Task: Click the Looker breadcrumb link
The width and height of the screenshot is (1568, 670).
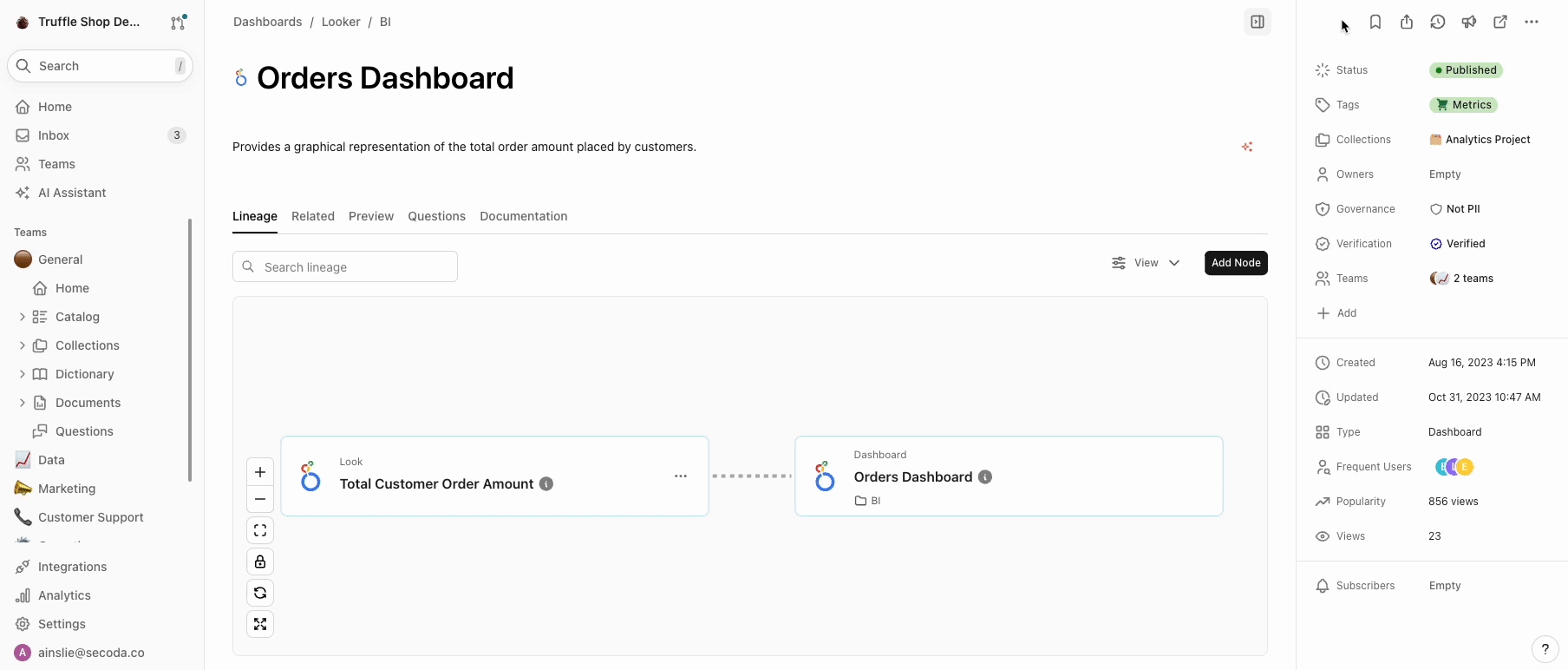Action: click(x=341, y=22)
